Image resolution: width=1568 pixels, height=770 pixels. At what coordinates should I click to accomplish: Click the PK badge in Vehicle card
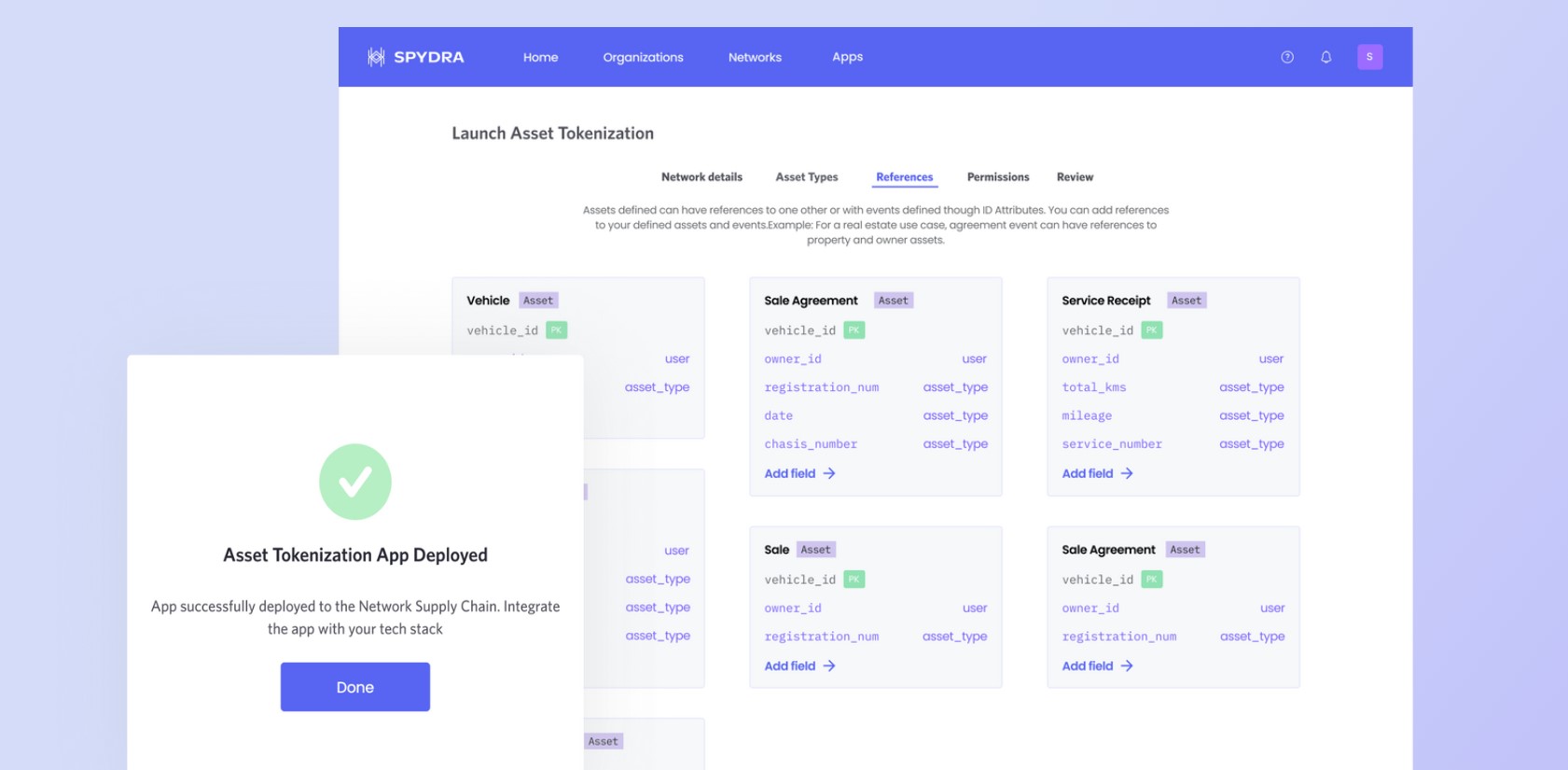(x=556, y=330)
